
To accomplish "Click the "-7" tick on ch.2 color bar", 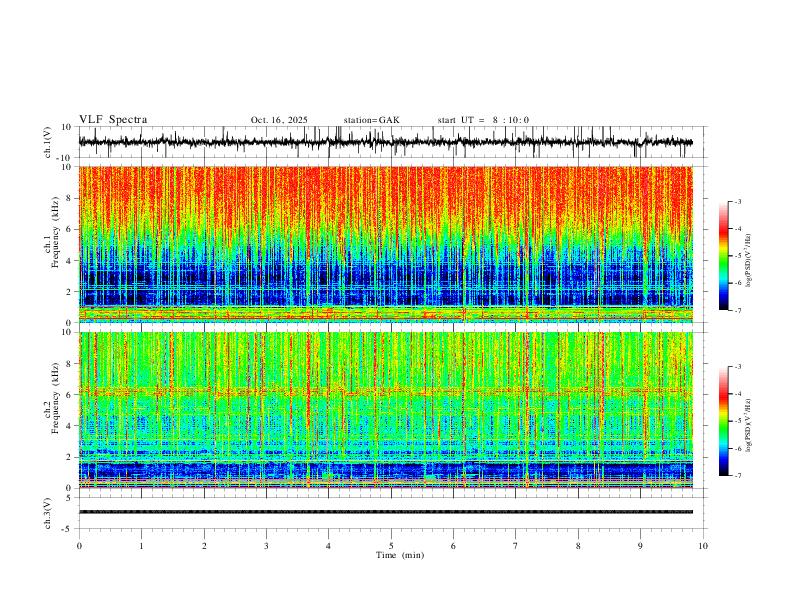I will pyautogui.click(x=738, y=476).
